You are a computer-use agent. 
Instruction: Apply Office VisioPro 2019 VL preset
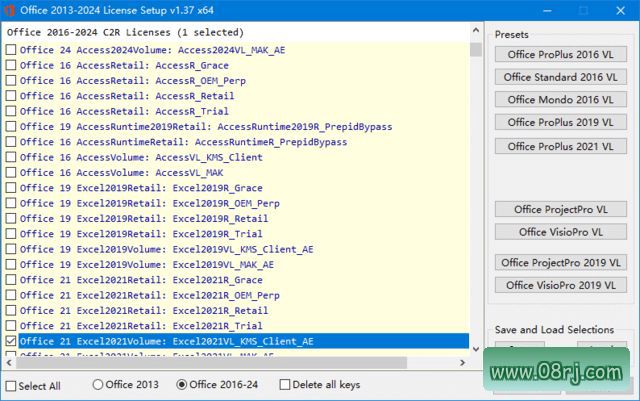[x=561, y=285]
